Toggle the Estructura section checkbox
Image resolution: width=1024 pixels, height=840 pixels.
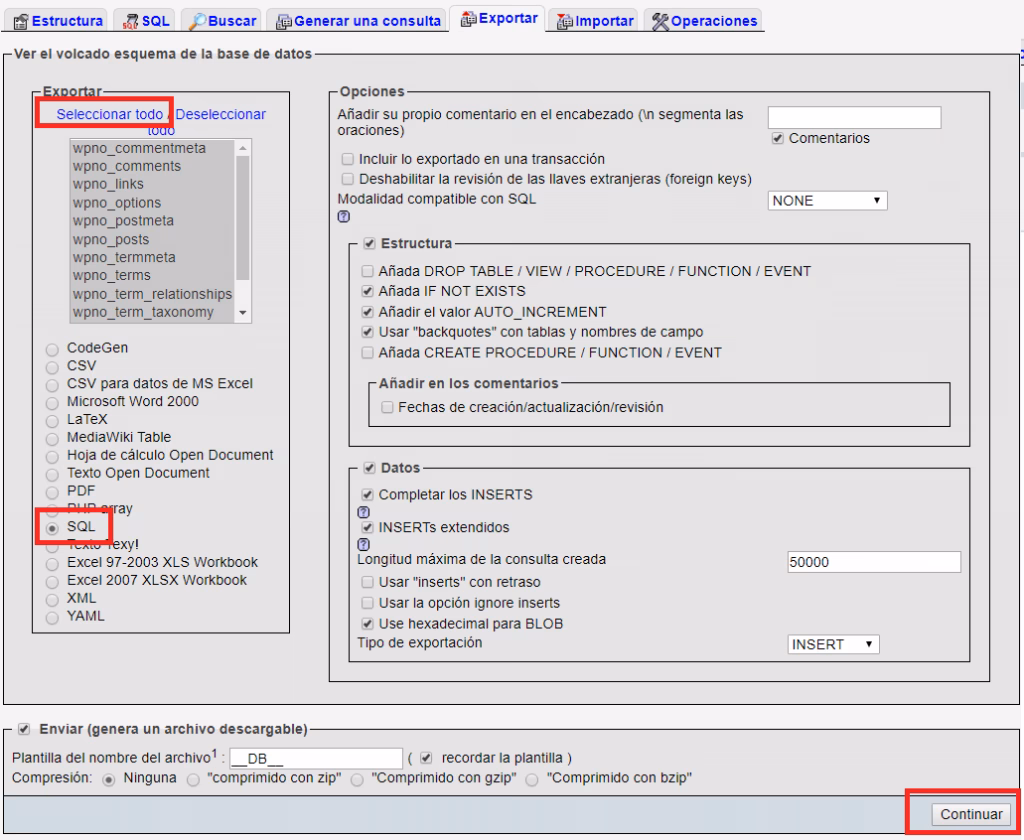[x=370, y=244]
